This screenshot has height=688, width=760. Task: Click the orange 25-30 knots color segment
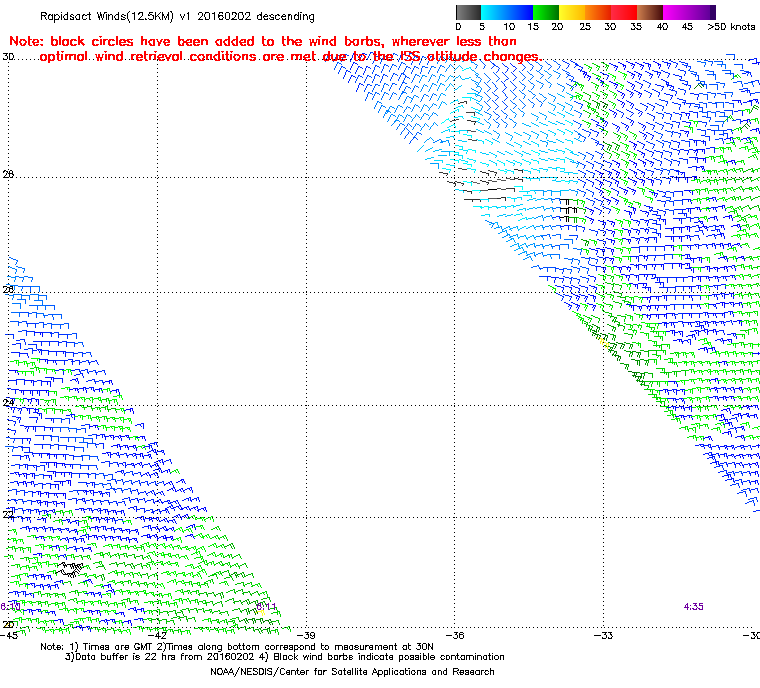pos(598,12)
